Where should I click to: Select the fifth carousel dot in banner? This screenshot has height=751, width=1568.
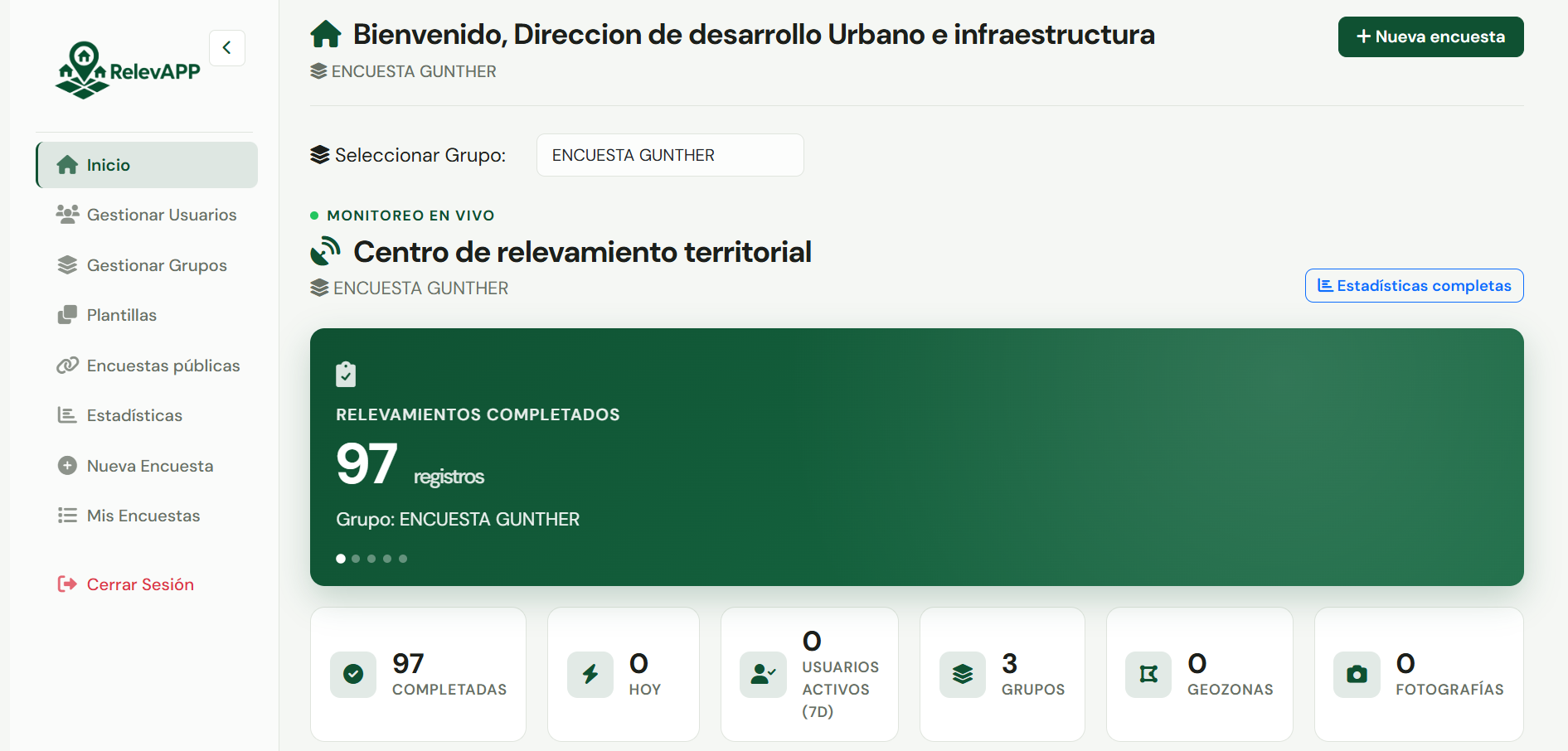403,559
